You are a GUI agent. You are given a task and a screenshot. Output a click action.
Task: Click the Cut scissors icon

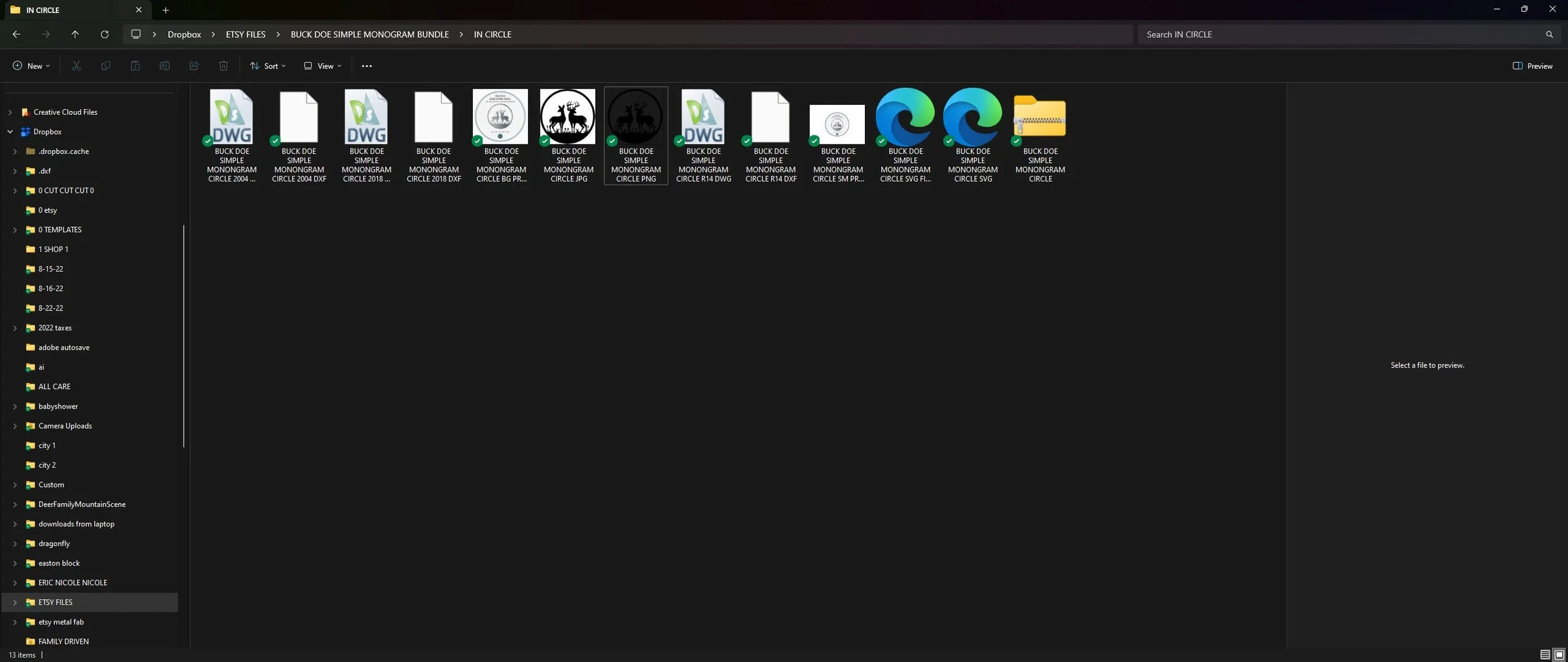coord(77,66)
